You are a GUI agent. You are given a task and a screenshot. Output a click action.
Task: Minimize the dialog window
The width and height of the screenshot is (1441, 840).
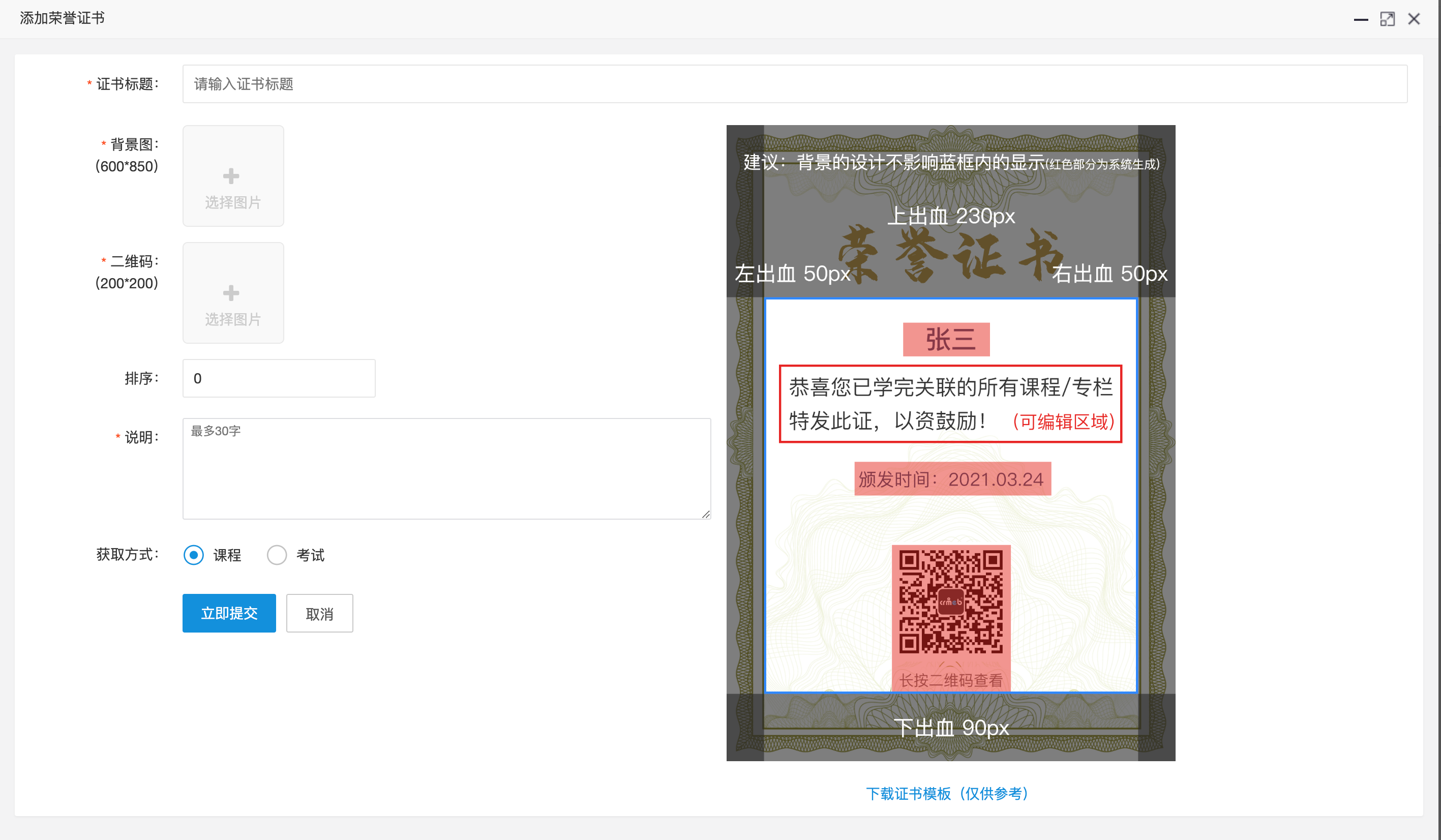point(1361,19)
